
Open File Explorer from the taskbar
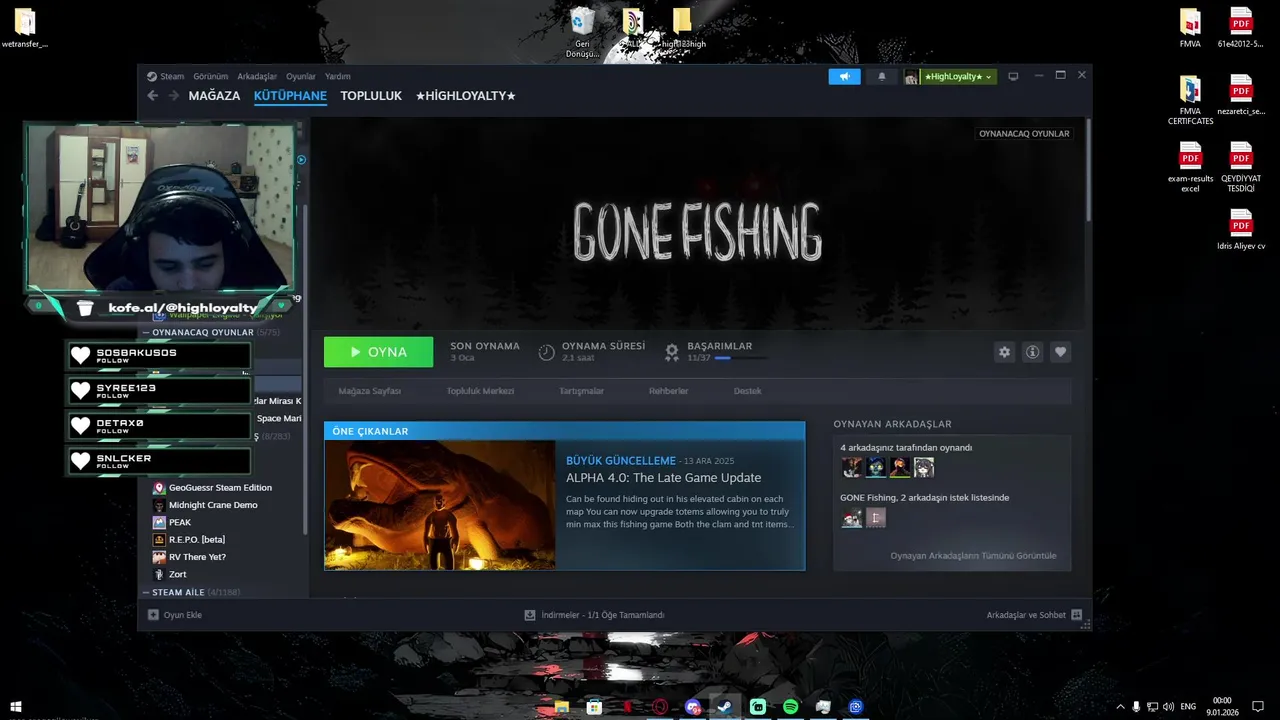(562, 707)
